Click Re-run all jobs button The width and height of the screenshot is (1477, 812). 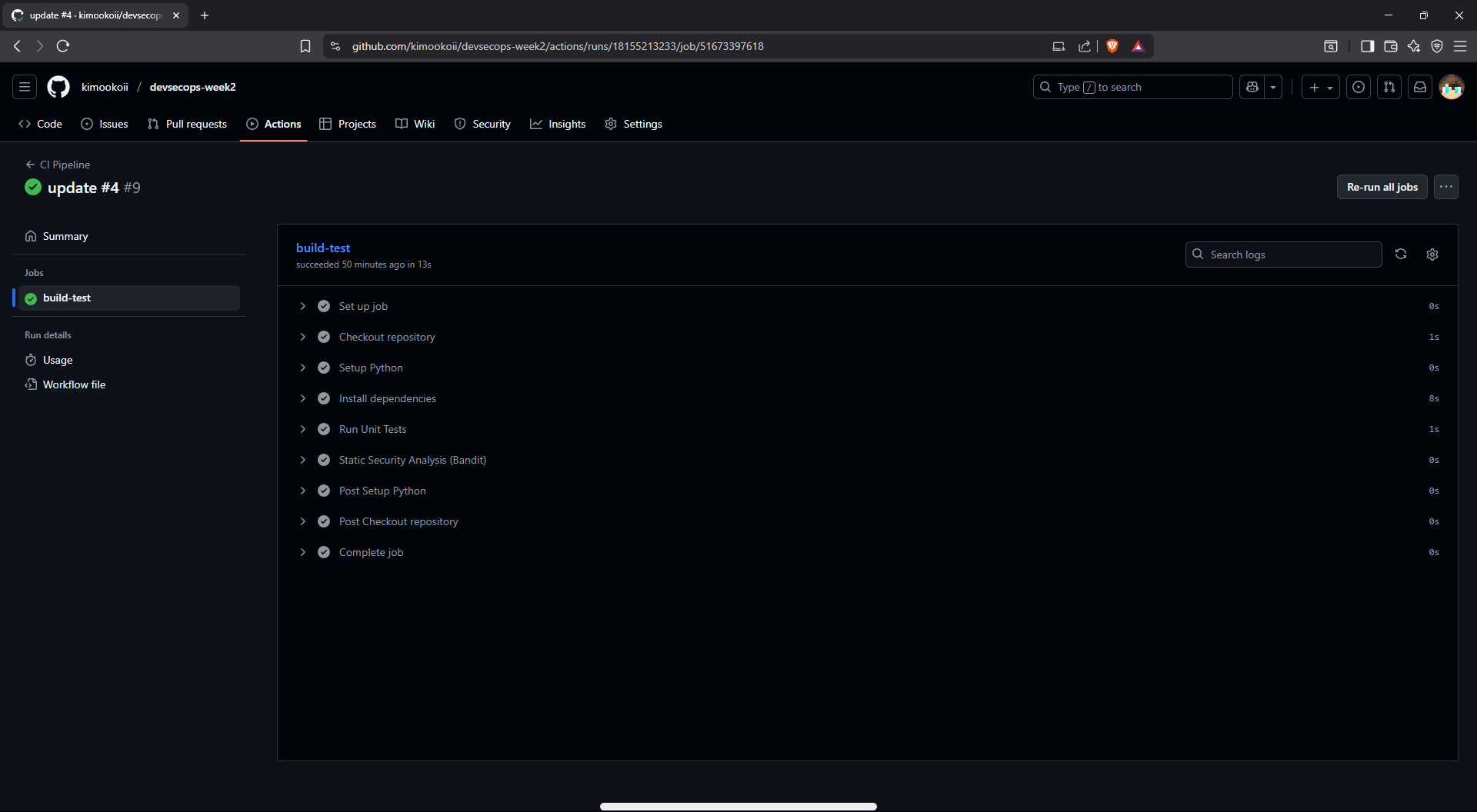click(x=1382, y=187)
